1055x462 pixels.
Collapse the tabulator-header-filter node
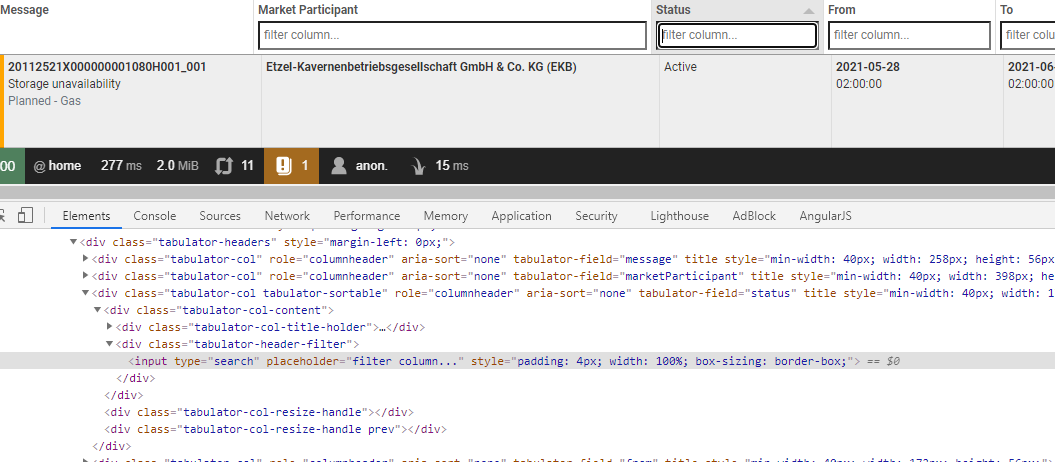110,344
